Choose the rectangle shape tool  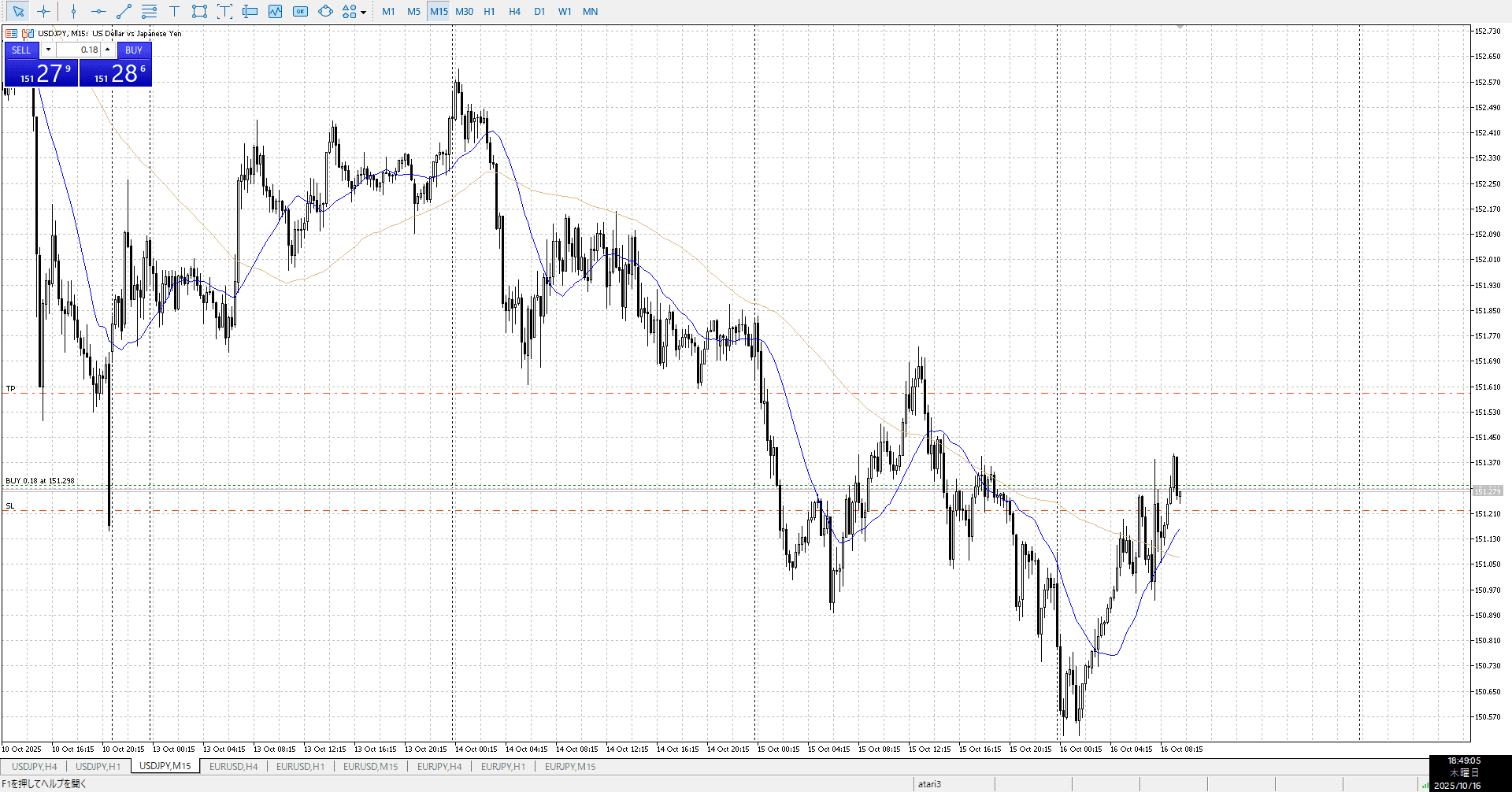click(199, 11)
